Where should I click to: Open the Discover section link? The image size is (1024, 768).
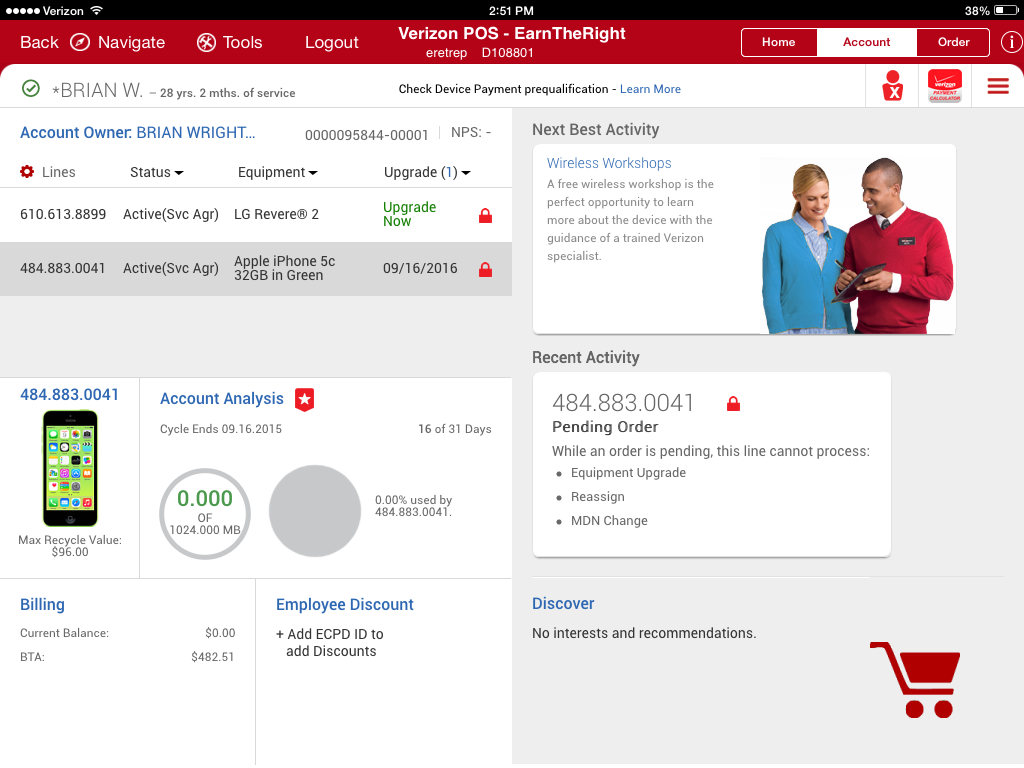click(563, 603)
